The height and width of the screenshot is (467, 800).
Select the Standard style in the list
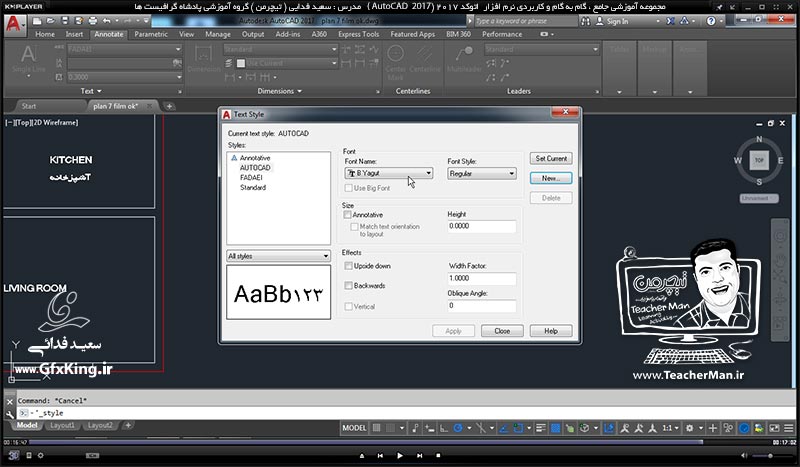[x=253, y=187]
